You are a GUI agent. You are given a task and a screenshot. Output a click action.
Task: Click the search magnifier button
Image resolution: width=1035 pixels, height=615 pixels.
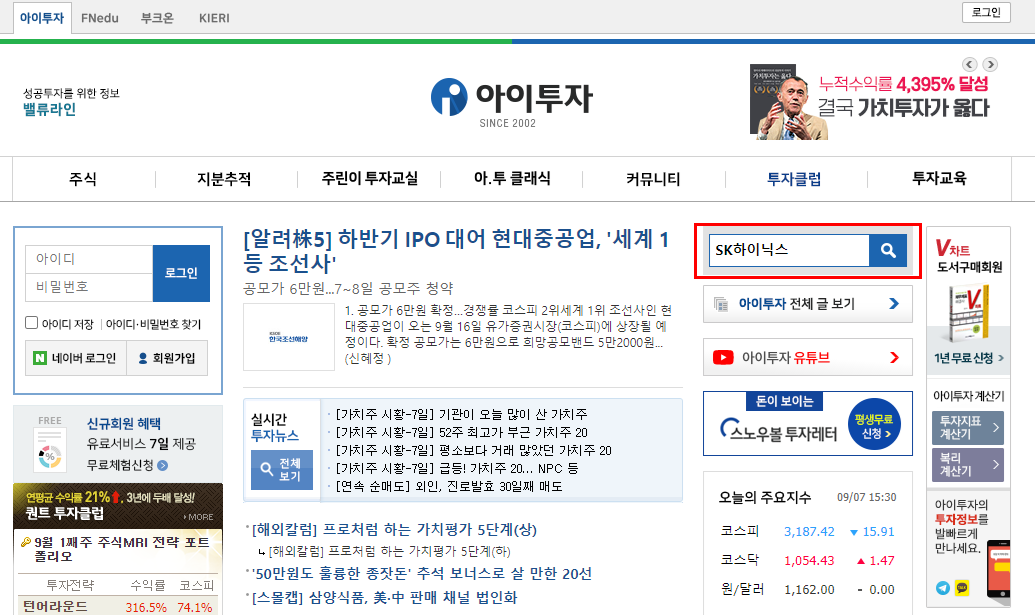point(888,250)
